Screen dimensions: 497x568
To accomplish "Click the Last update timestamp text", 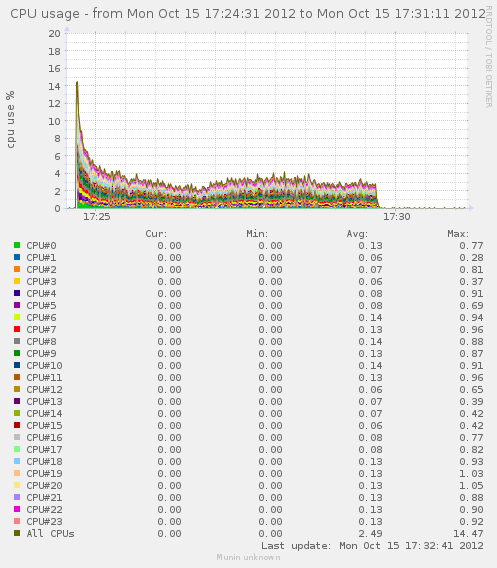I will click(372, 546).
